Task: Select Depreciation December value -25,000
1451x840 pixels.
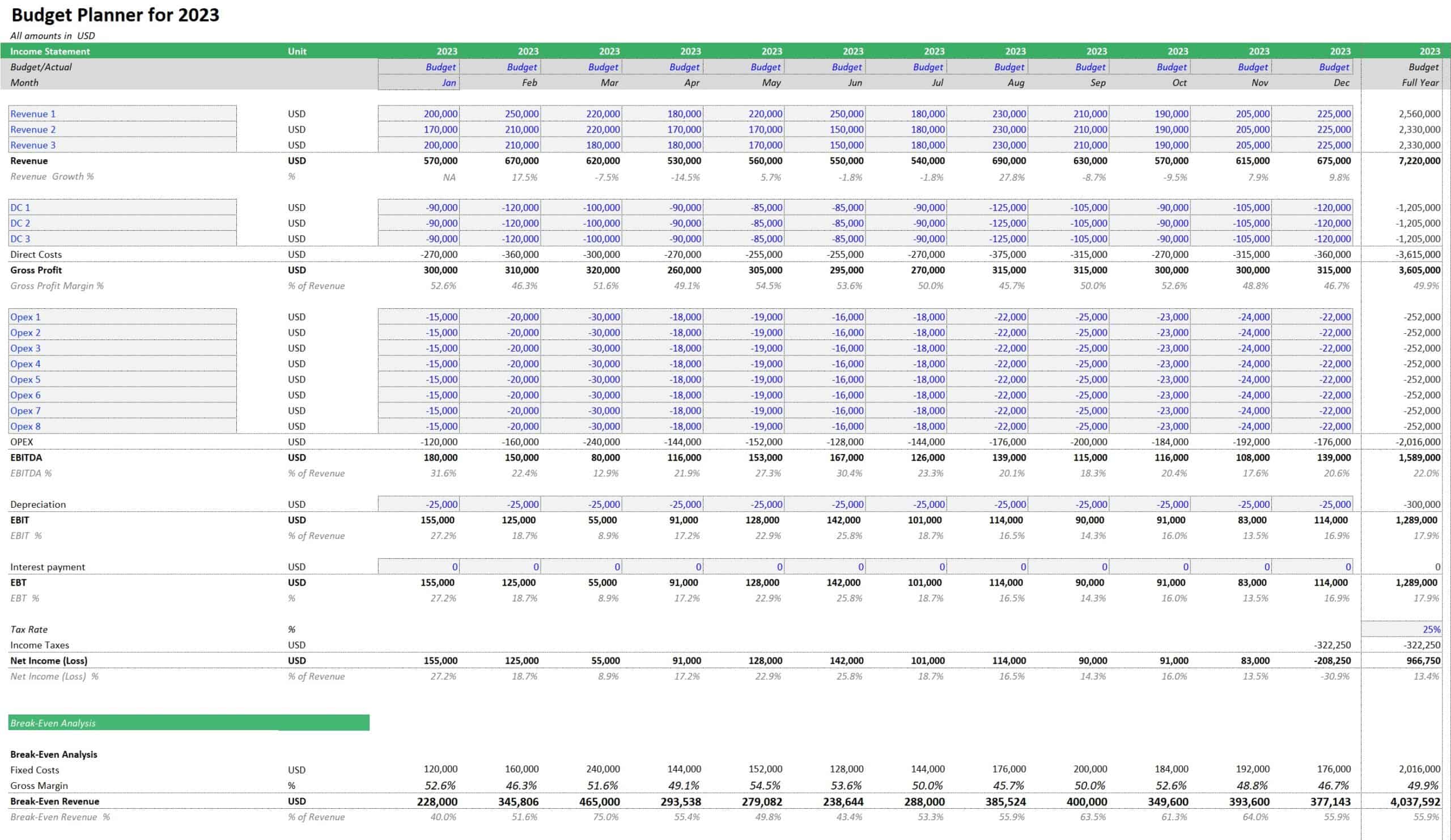Action: pos(1312,504)
